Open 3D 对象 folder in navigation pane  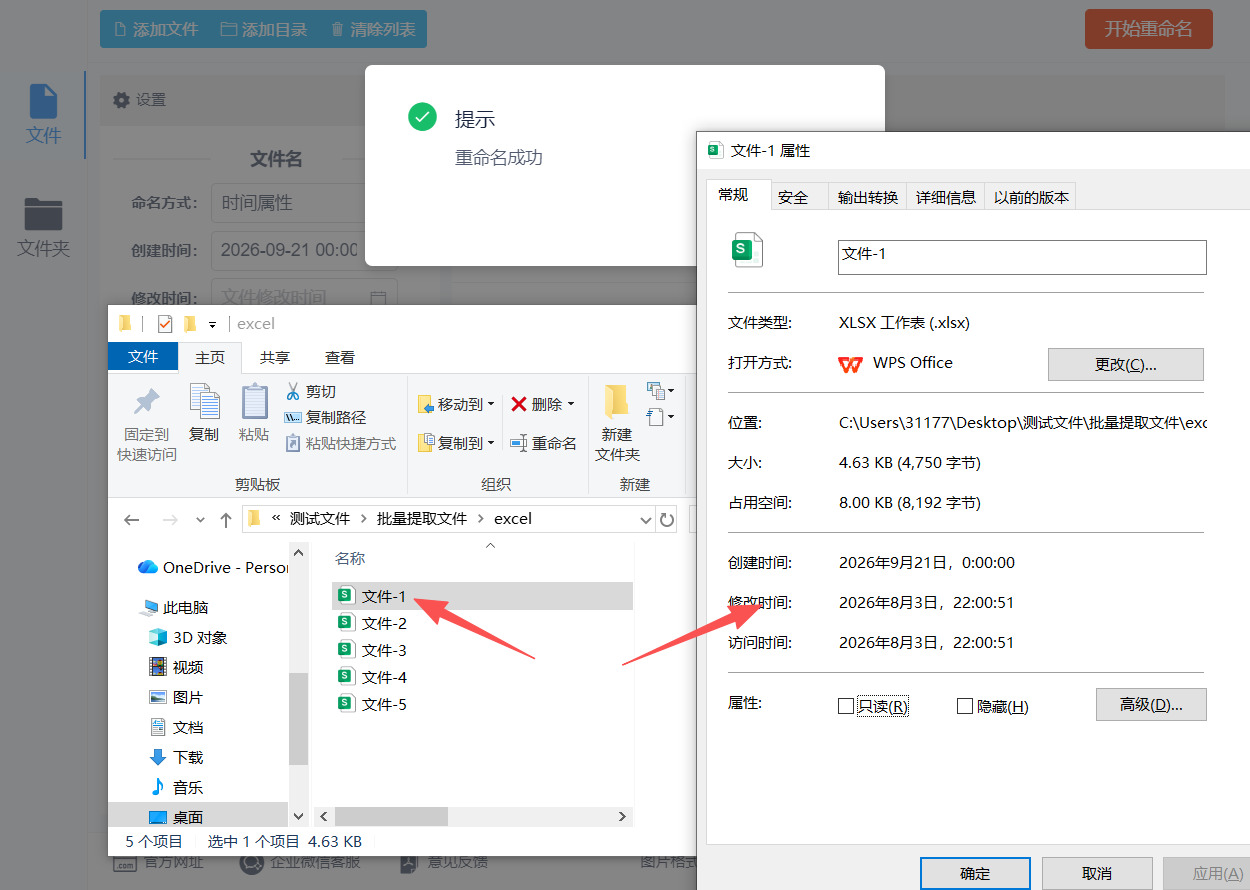click(188, 637)
